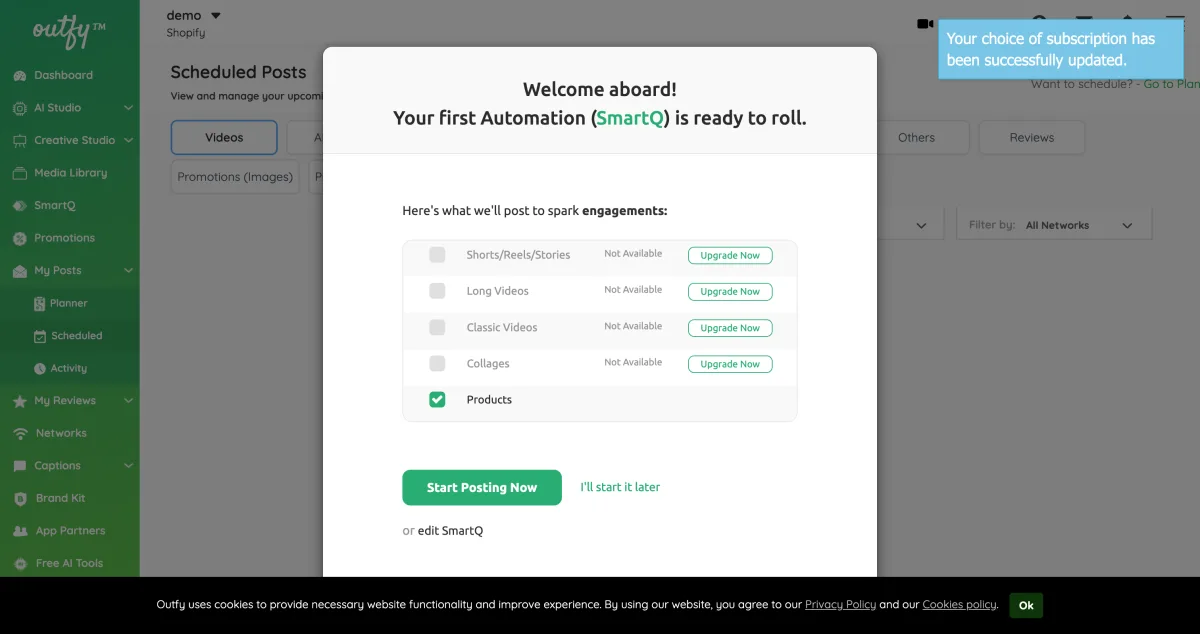
Task: Click the Captions speech bubble icon
Action: coord(19,466)
